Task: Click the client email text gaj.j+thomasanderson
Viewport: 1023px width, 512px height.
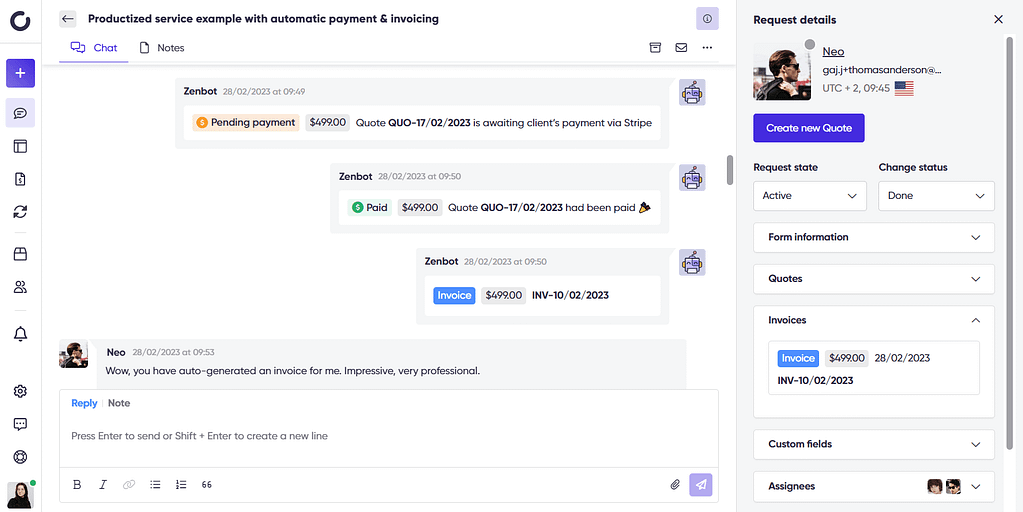Action: click(883, 70)
